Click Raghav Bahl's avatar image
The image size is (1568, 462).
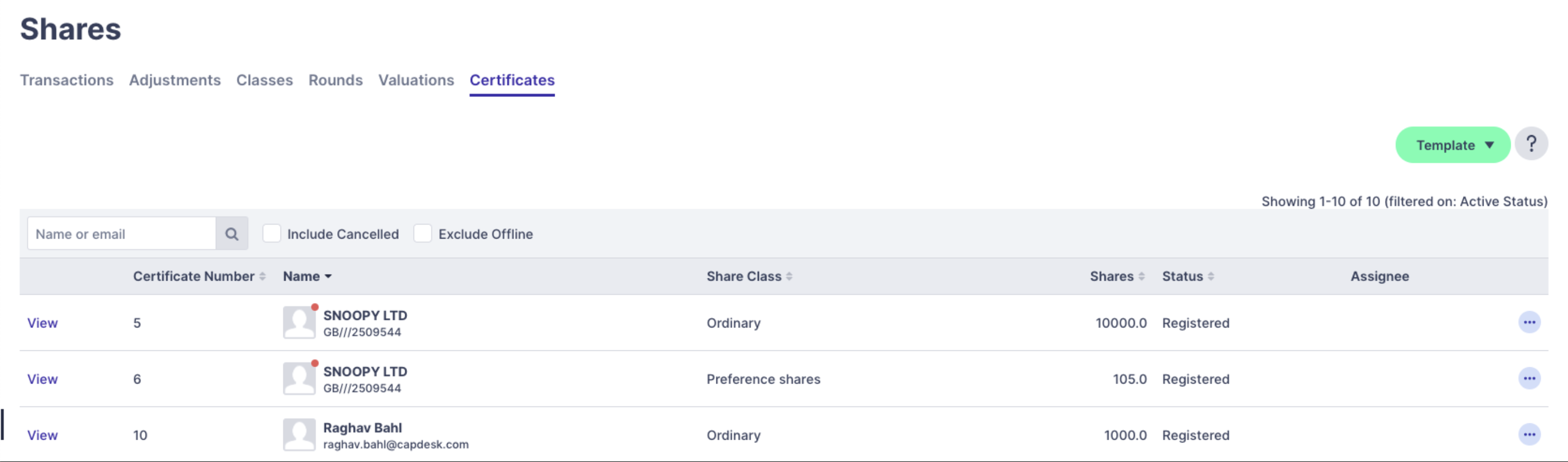point(299,435)
